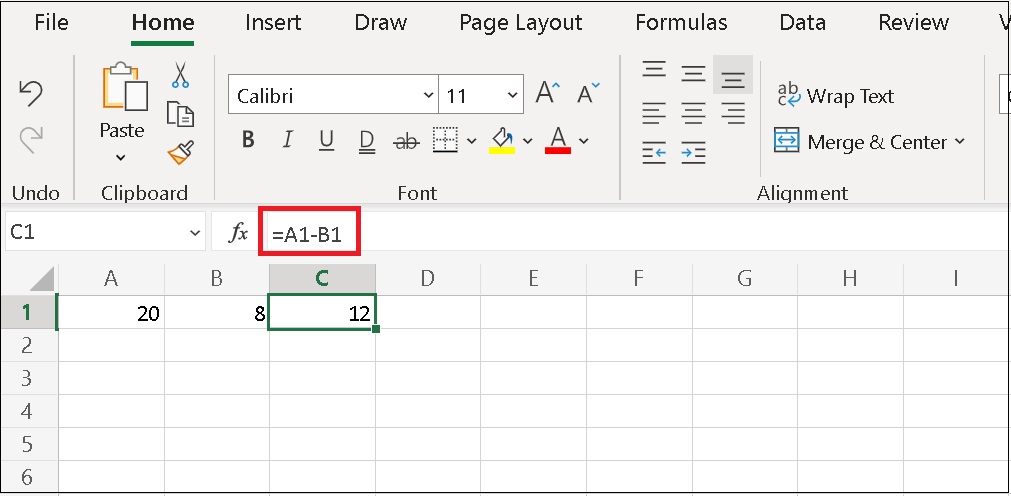Viewport: 1011px width, 496px height.
Task: Open the Page Layout tab
Action: pos(520,22)
